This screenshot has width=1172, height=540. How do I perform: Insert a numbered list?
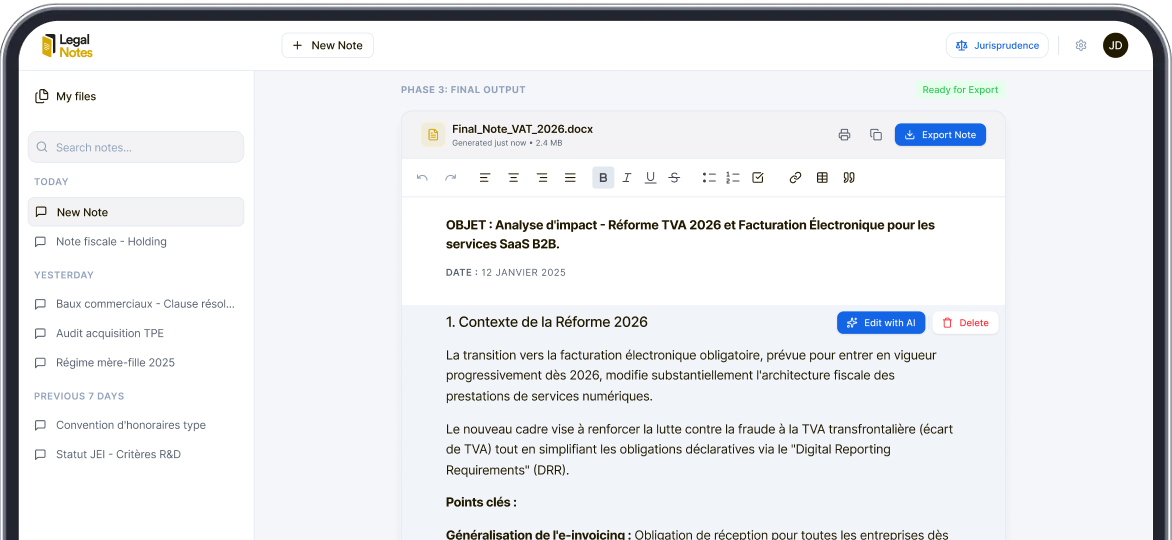pos(732,178)
